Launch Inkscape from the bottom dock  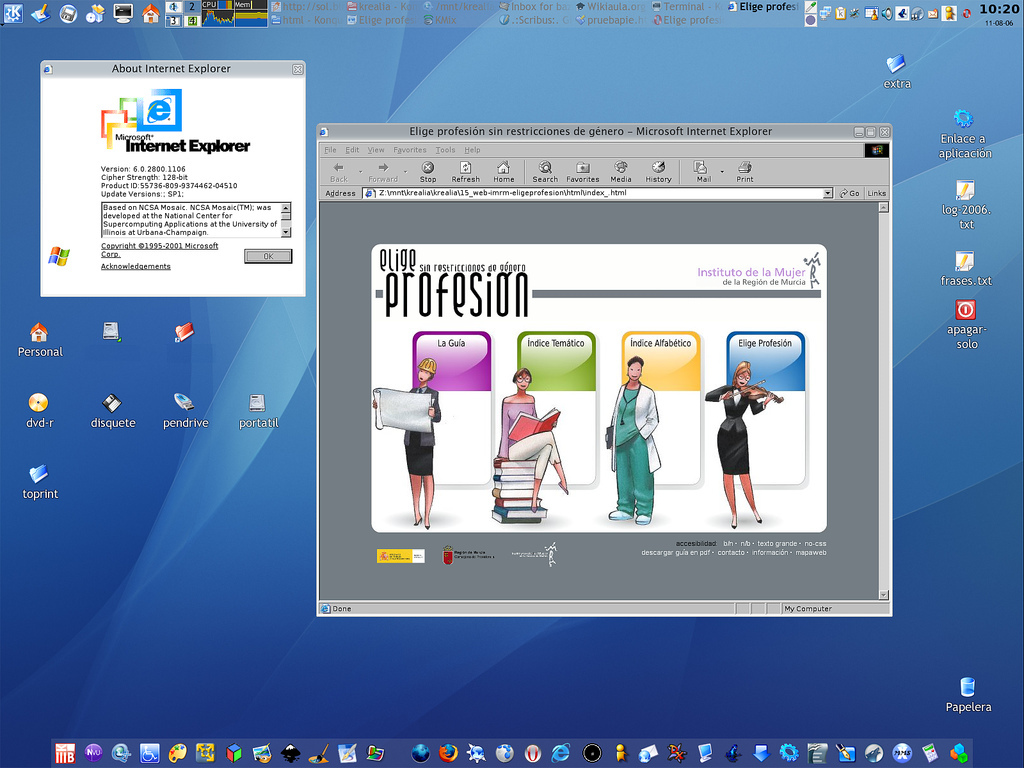coord(291,753)
